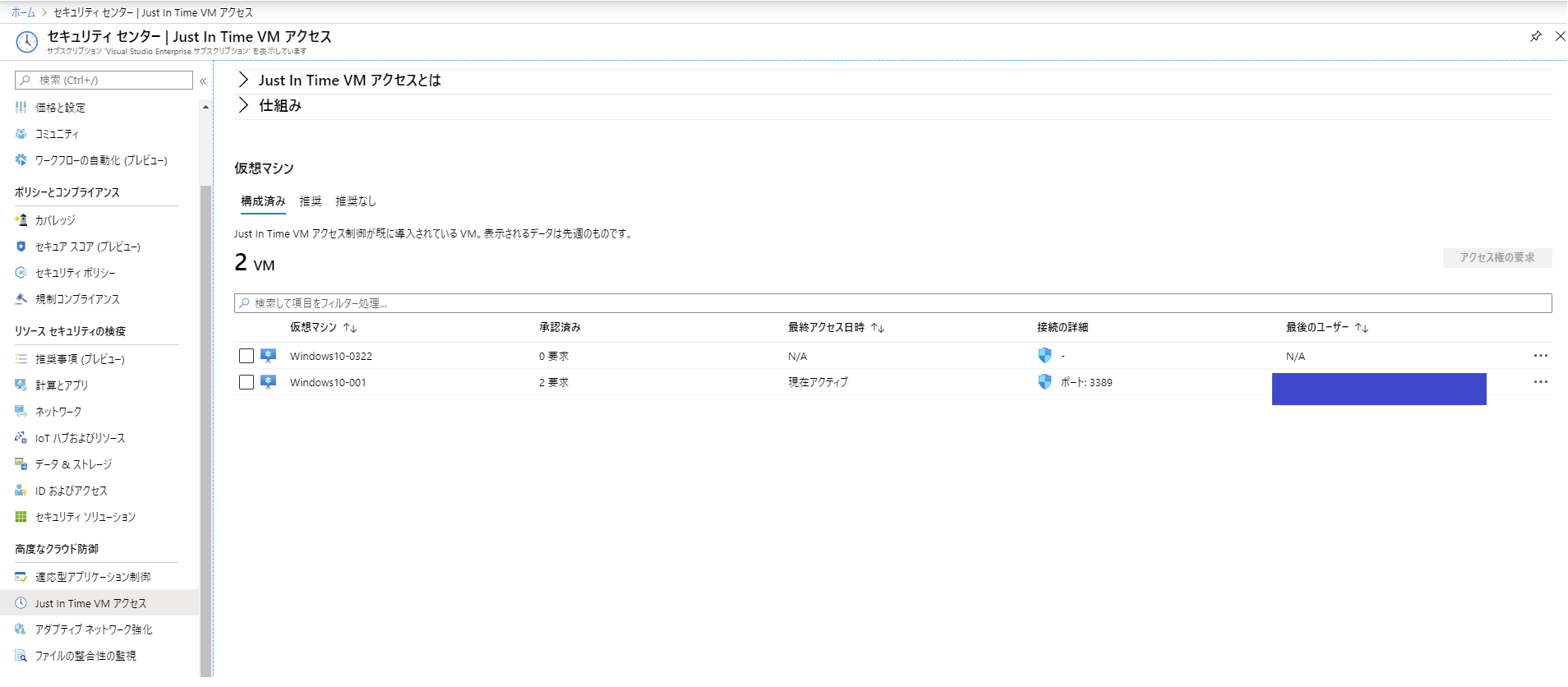
Task: Click the sidebar scrollbar up arrow
Action: point(205,107)
